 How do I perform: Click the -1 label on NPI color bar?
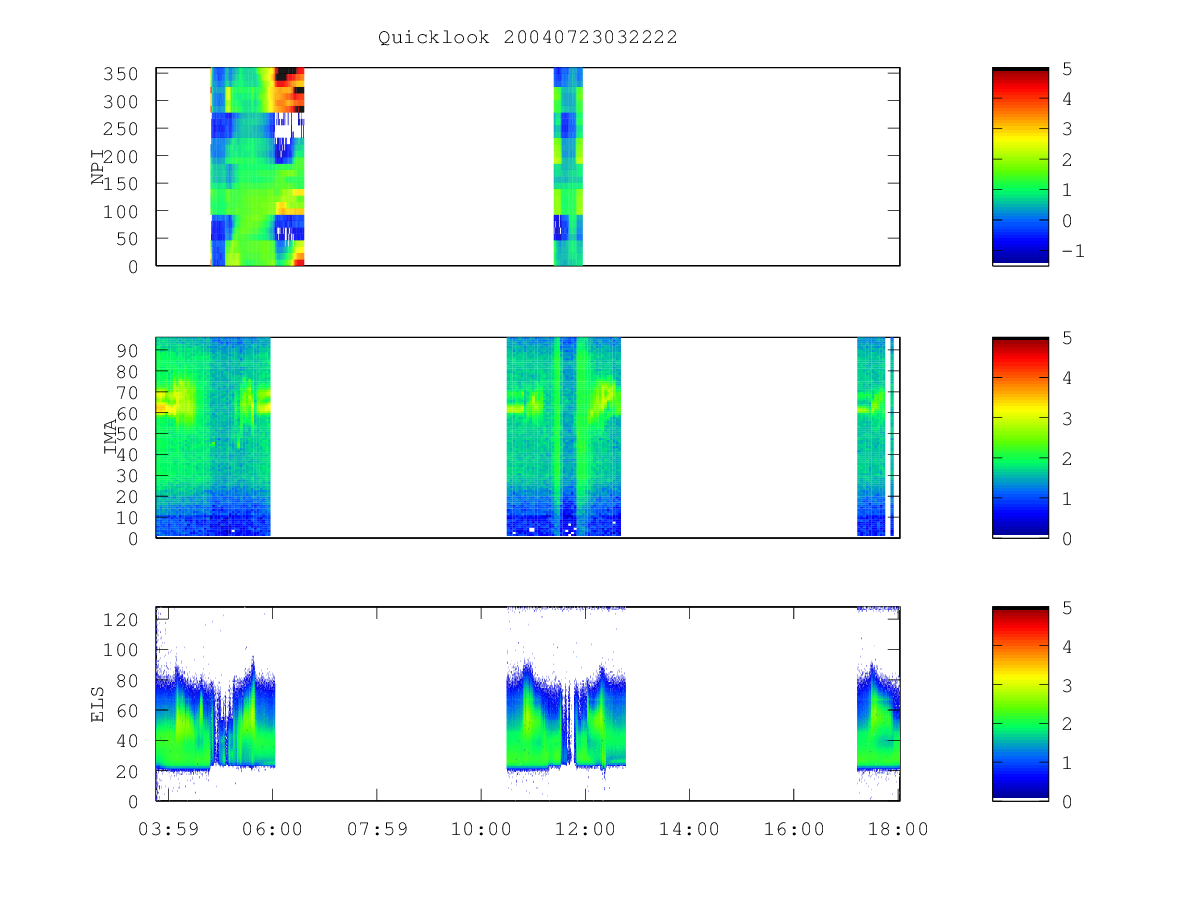coord(1071,251)
